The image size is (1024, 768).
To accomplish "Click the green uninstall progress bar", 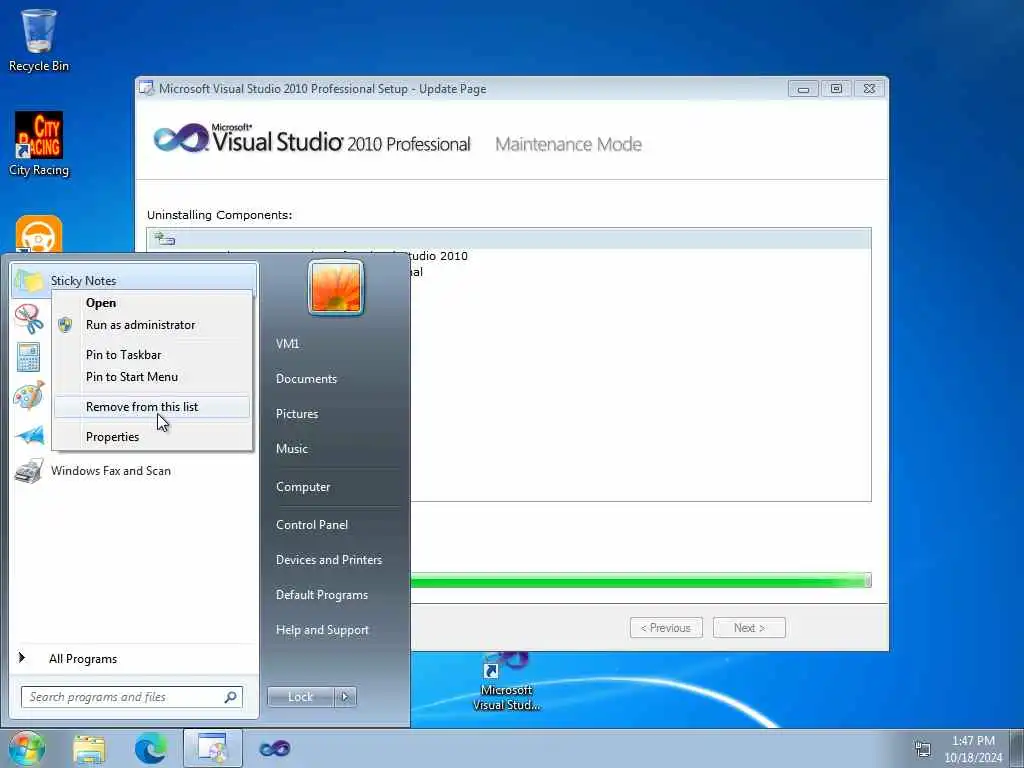I will [x=641, y=580].
